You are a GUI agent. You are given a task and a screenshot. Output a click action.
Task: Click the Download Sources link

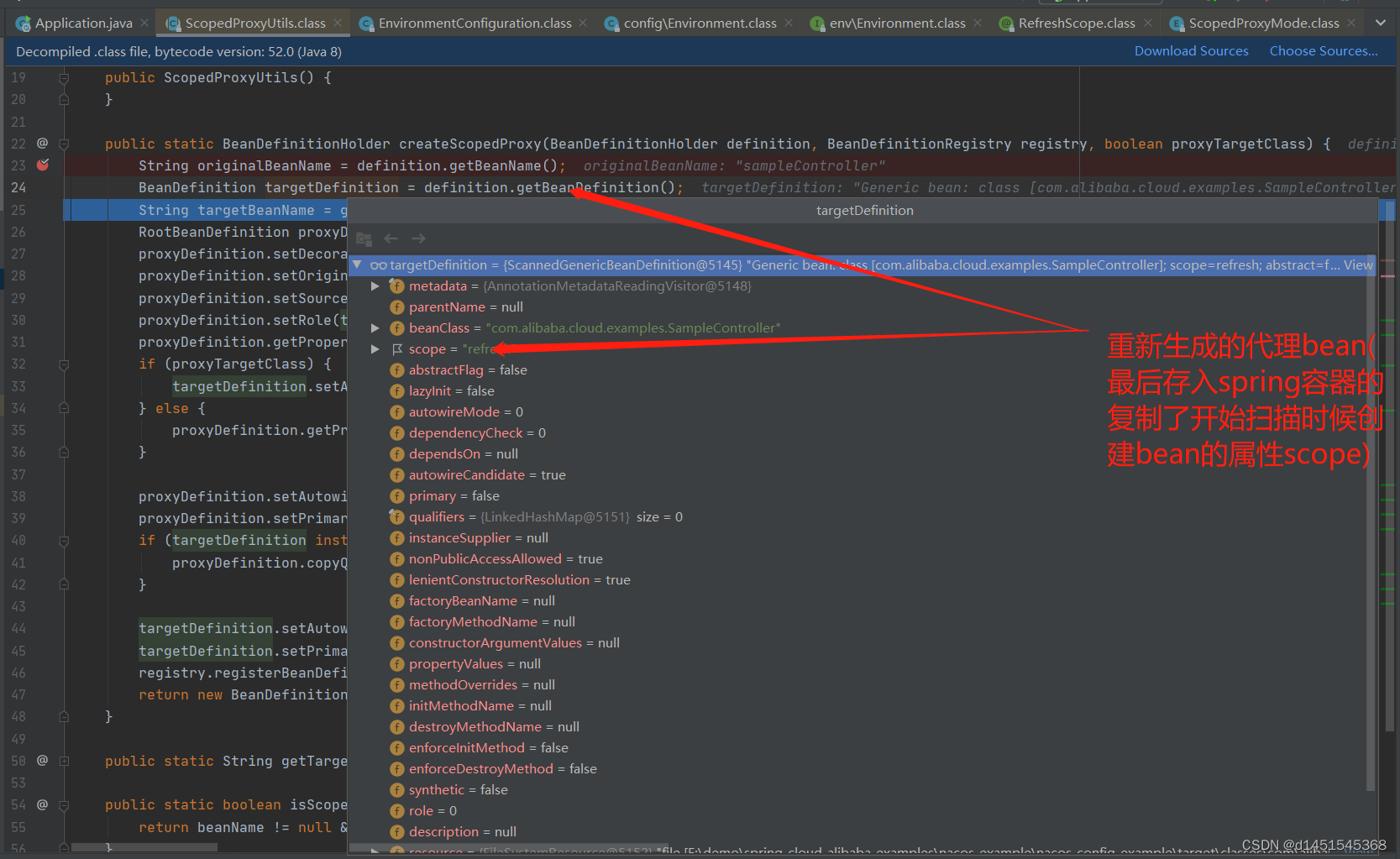[x=1191, y=51]
